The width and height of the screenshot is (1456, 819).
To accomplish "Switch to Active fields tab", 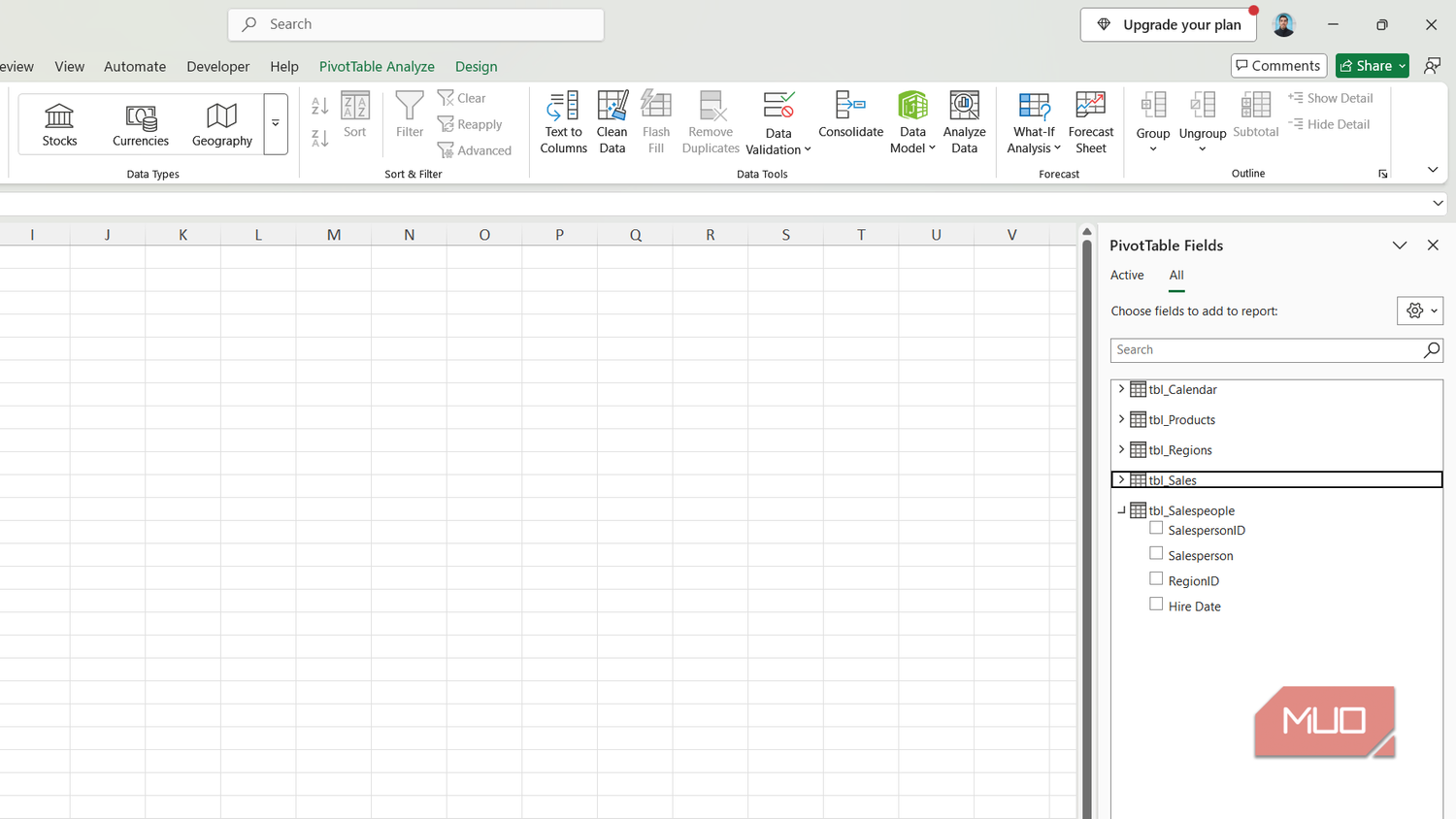I will point(1127,276).
